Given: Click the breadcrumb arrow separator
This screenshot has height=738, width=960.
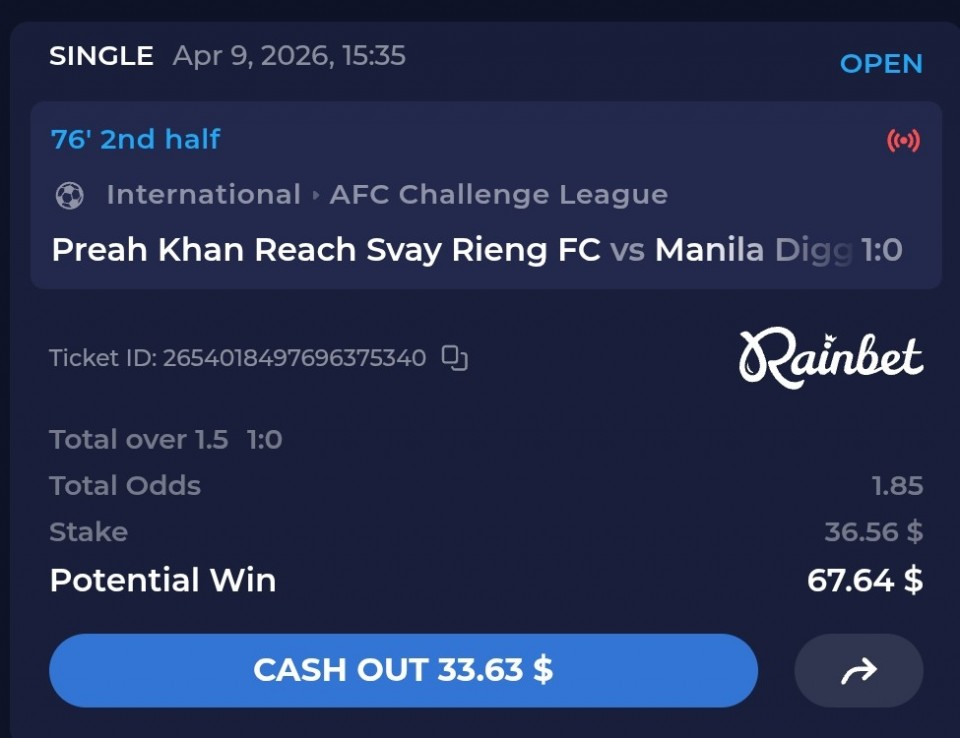Looking at the screenshot, I should 315,195.
